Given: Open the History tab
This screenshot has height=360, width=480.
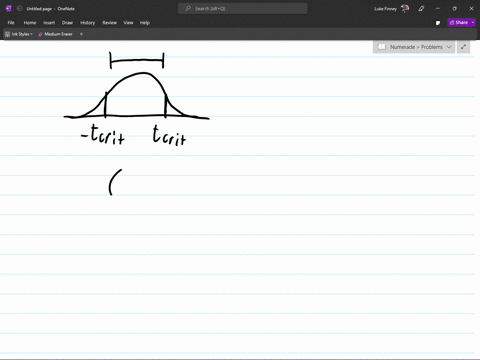Looking at the screenshot, I should (88, 23).
